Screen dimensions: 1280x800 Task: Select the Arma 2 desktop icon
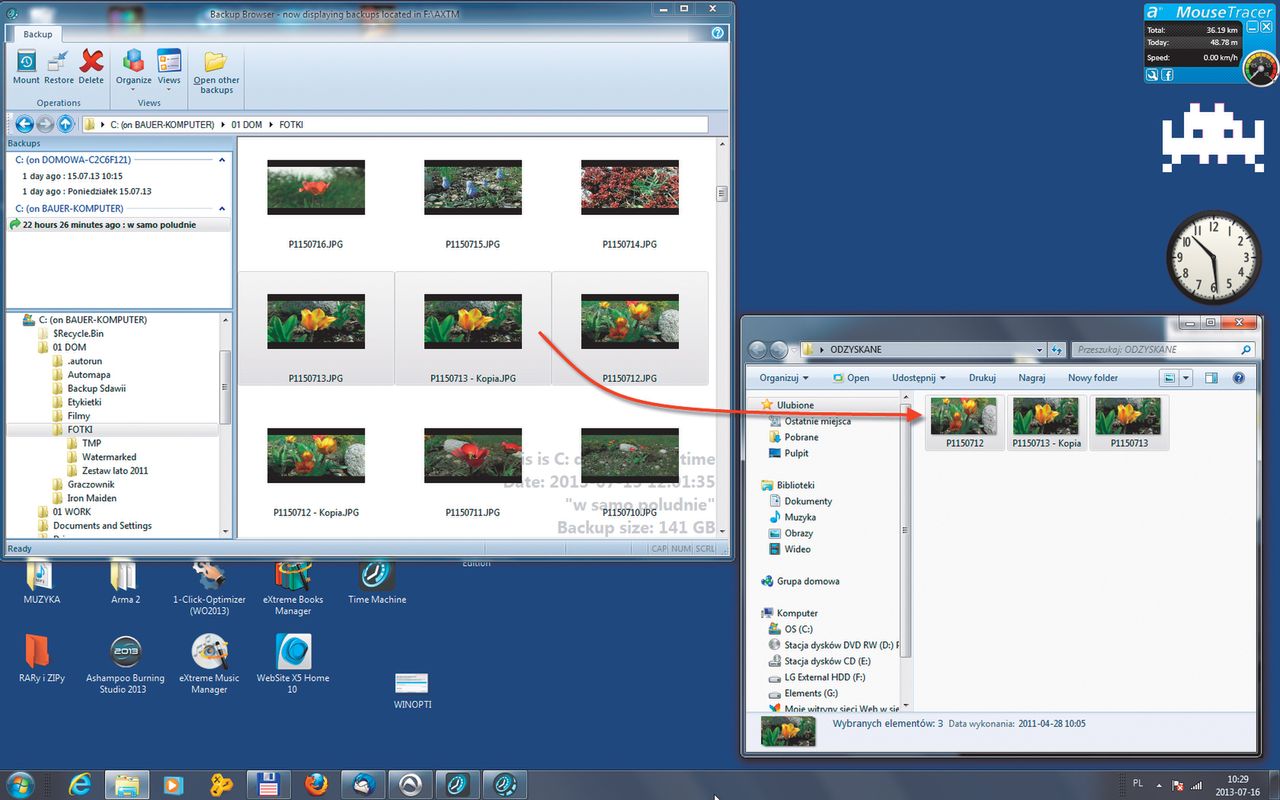point(125,583)
